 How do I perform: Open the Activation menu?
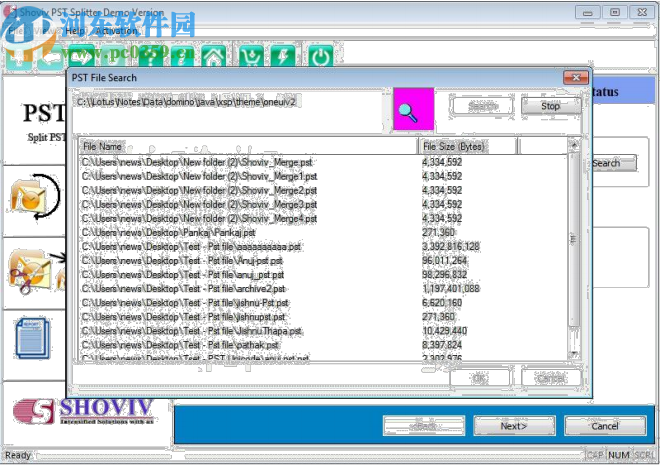pyautogui.click(x=116, y=31)
